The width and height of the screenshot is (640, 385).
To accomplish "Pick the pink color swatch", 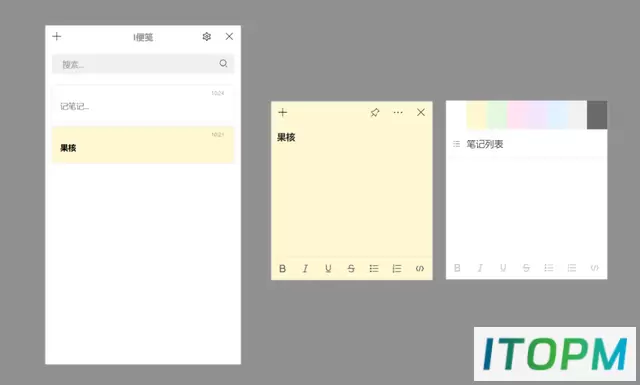I will (x=517, y=115).
